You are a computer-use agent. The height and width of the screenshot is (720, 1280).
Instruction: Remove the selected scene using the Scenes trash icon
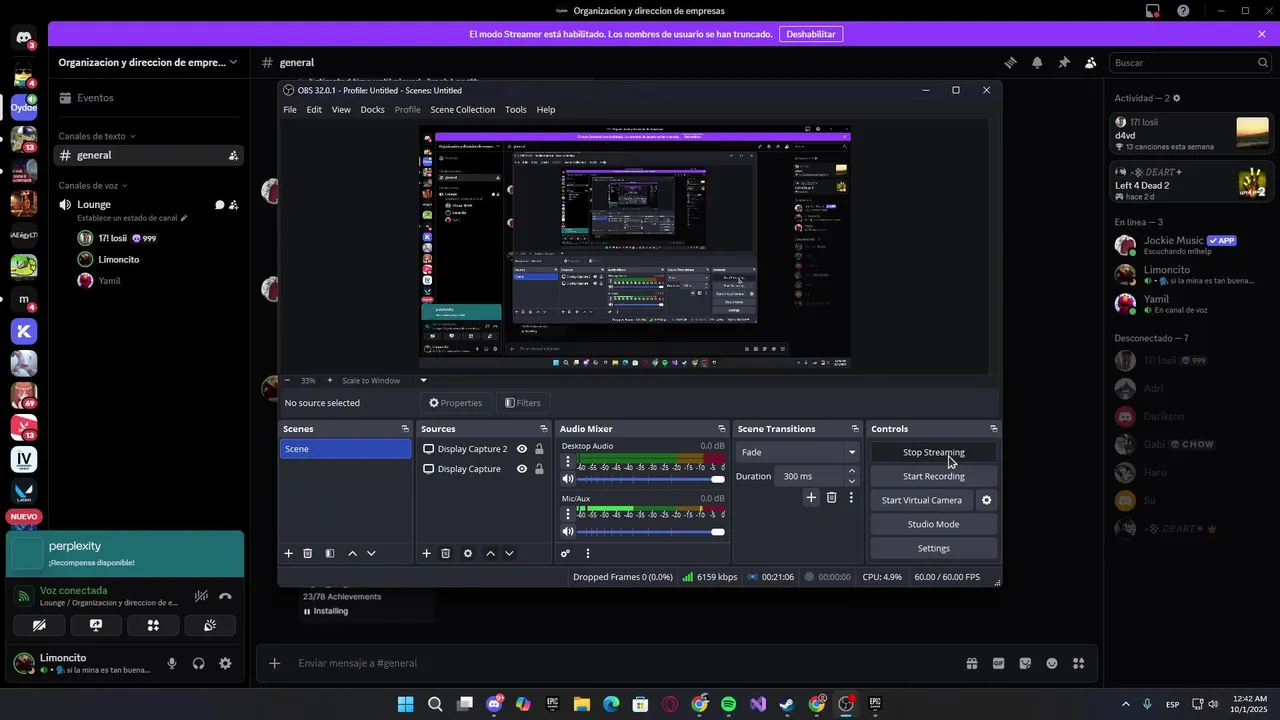coord(308,553)
